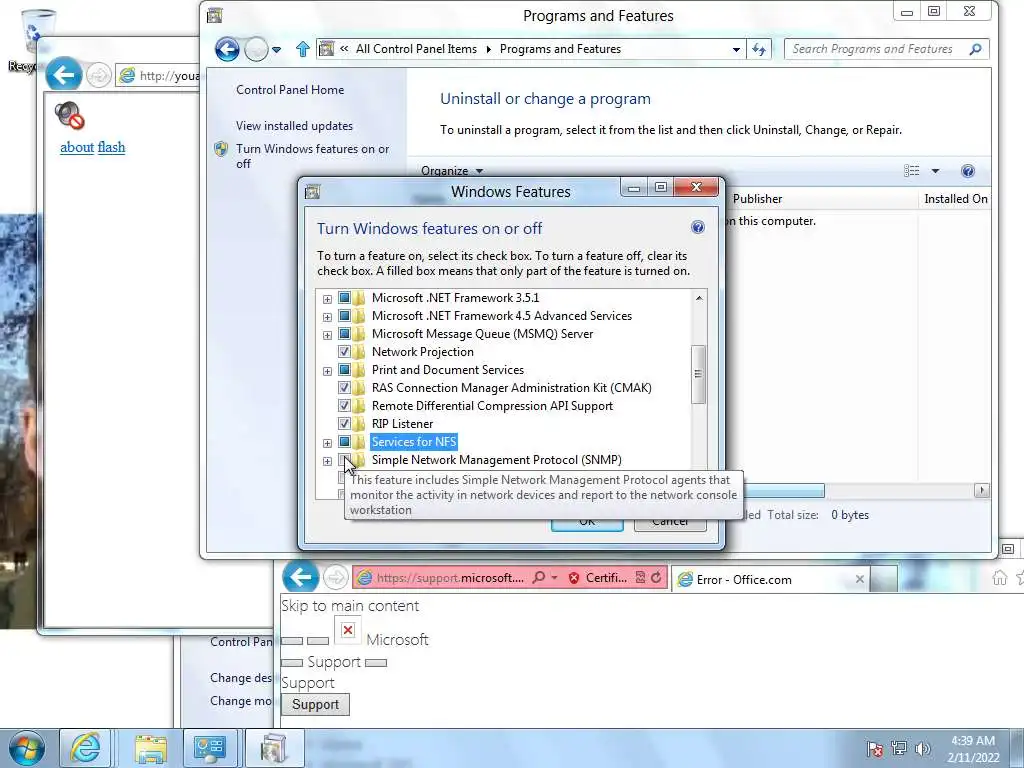This screenshot has width=1024, height=768.
Task: Click Up arrow in Programs and Features toolbar
Action: pos(302,49)
